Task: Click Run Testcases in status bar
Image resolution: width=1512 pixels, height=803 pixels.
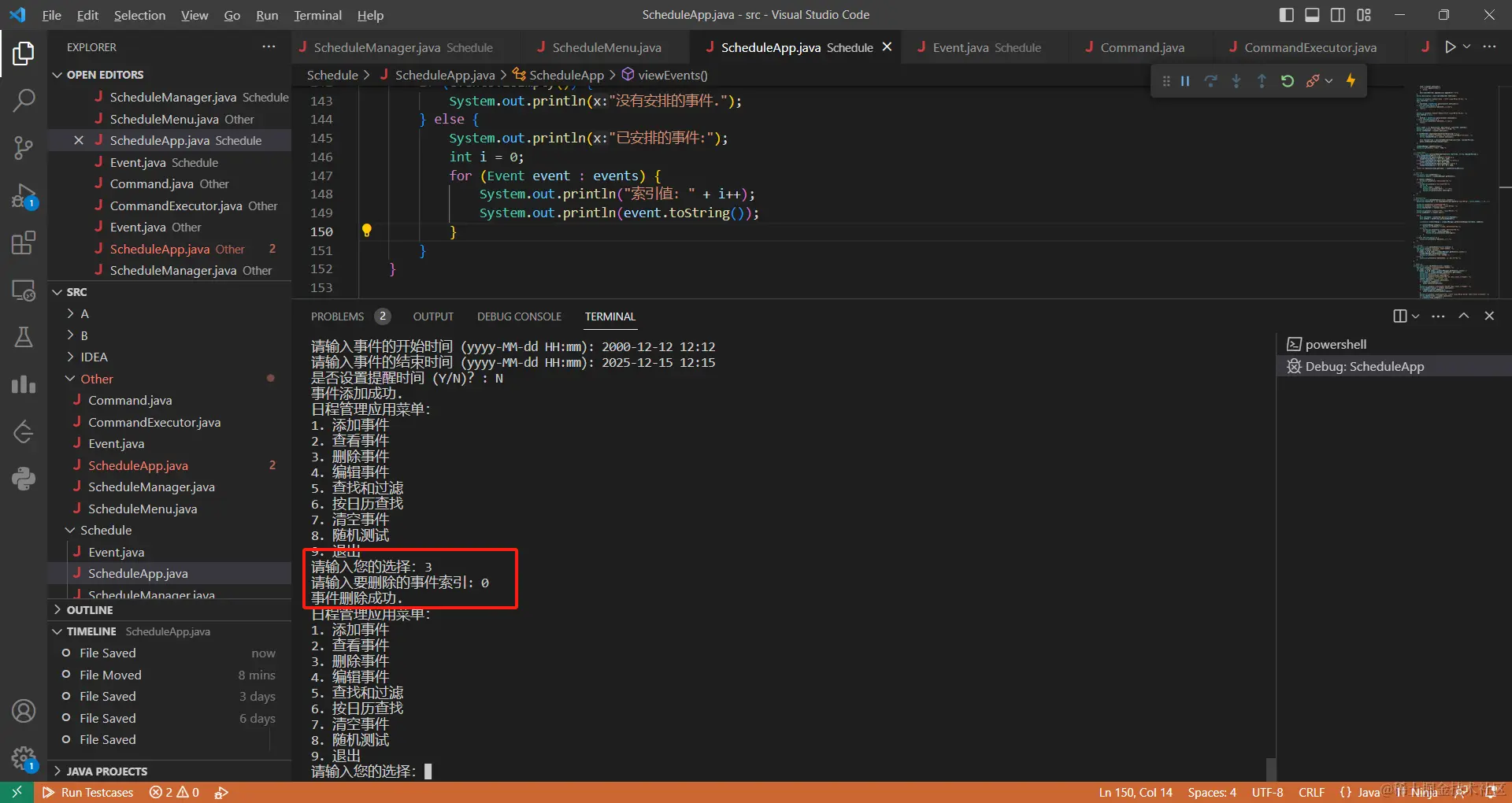Action: (88, 793)
